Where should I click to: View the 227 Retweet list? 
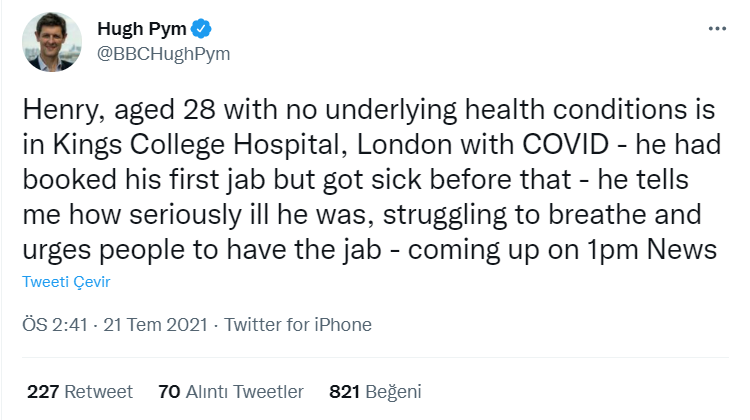pos(80,391)
